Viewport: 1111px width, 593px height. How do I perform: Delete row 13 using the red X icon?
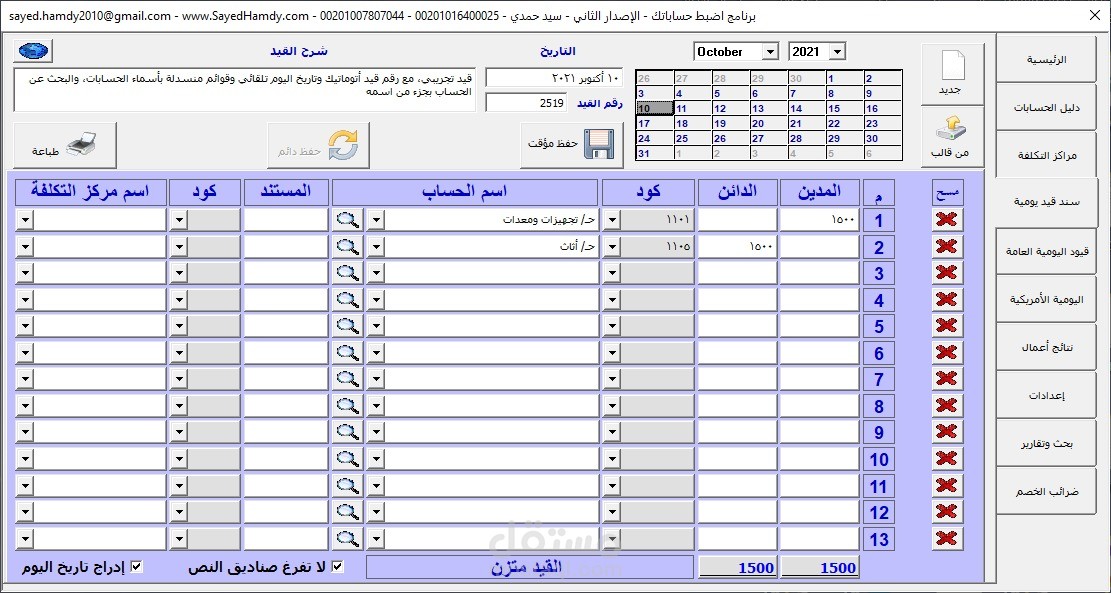[x=945, y=538]
